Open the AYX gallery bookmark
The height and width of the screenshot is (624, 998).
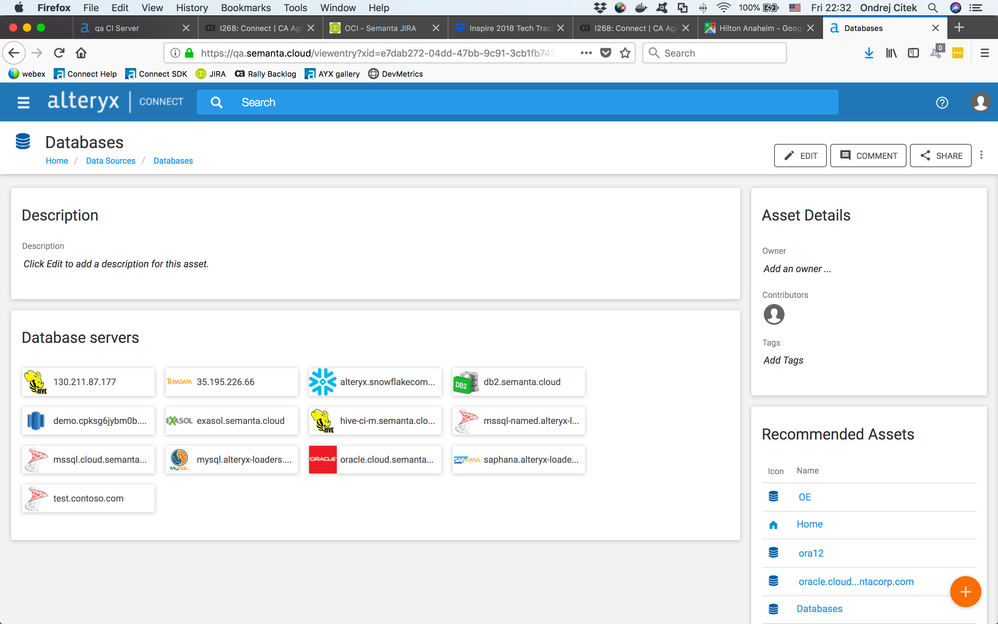[332, 74]
